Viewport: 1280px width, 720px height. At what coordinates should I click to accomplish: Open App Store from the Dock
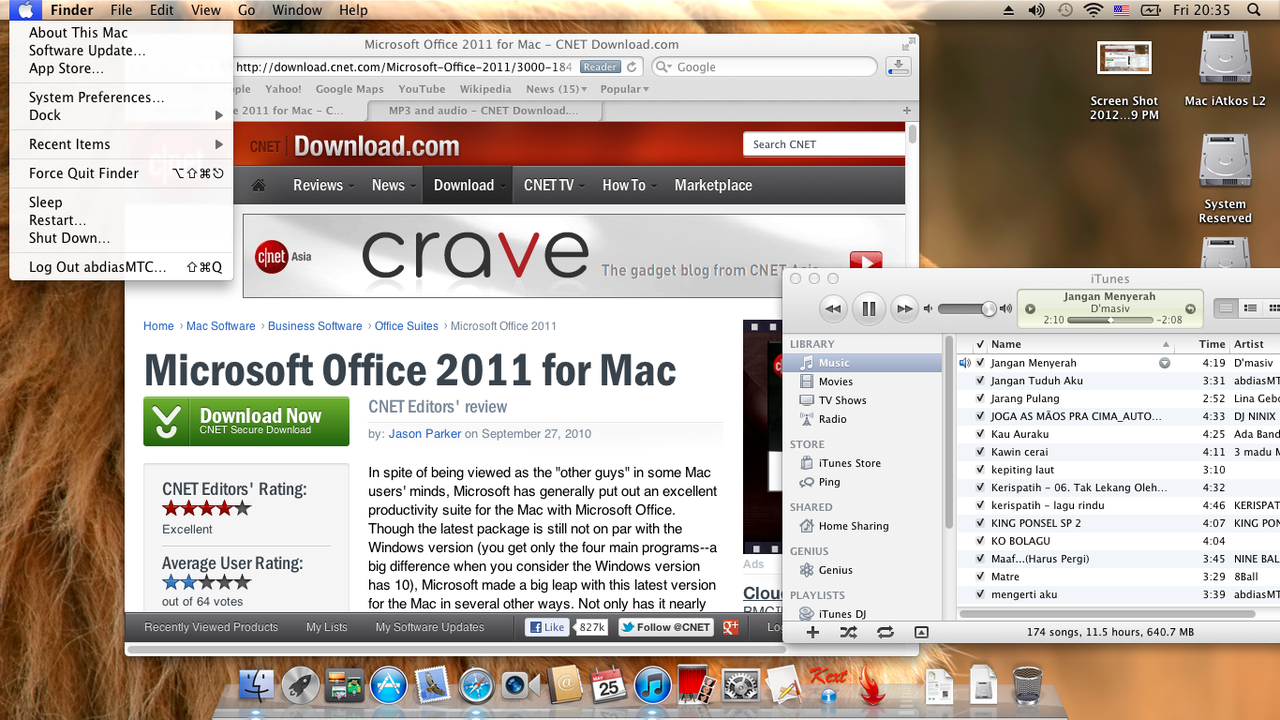point(389,685)
